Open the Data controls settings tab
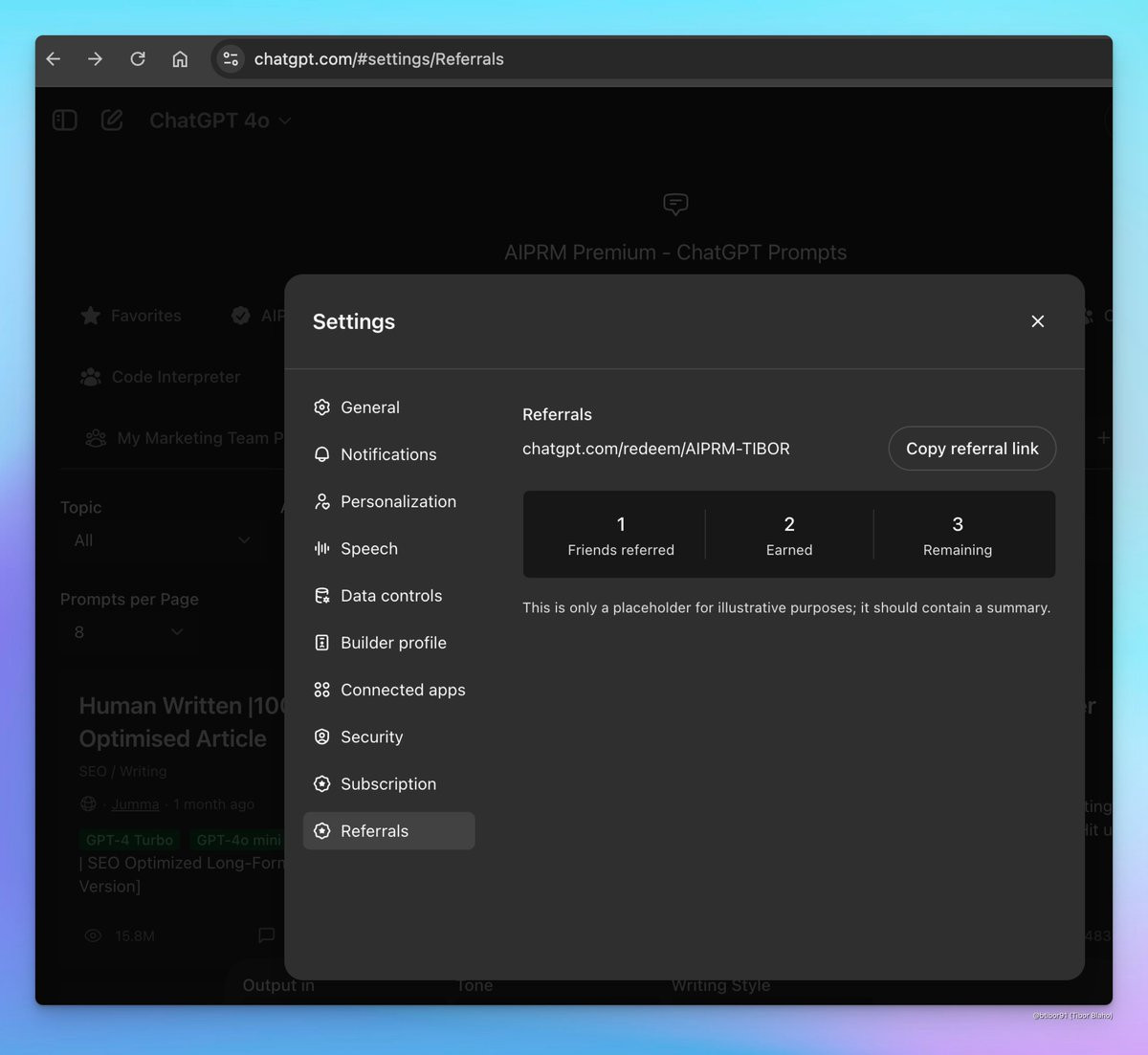1148x1055 pixels. point(389,596)
